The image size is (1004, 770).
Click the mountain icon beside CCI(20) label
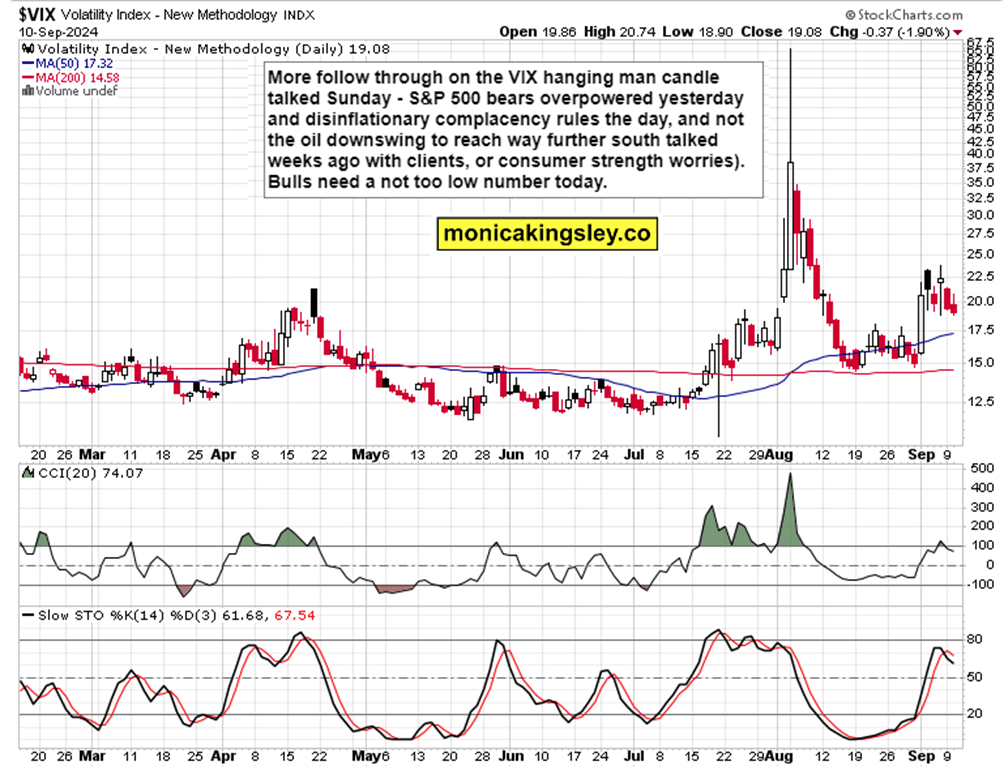28,473
